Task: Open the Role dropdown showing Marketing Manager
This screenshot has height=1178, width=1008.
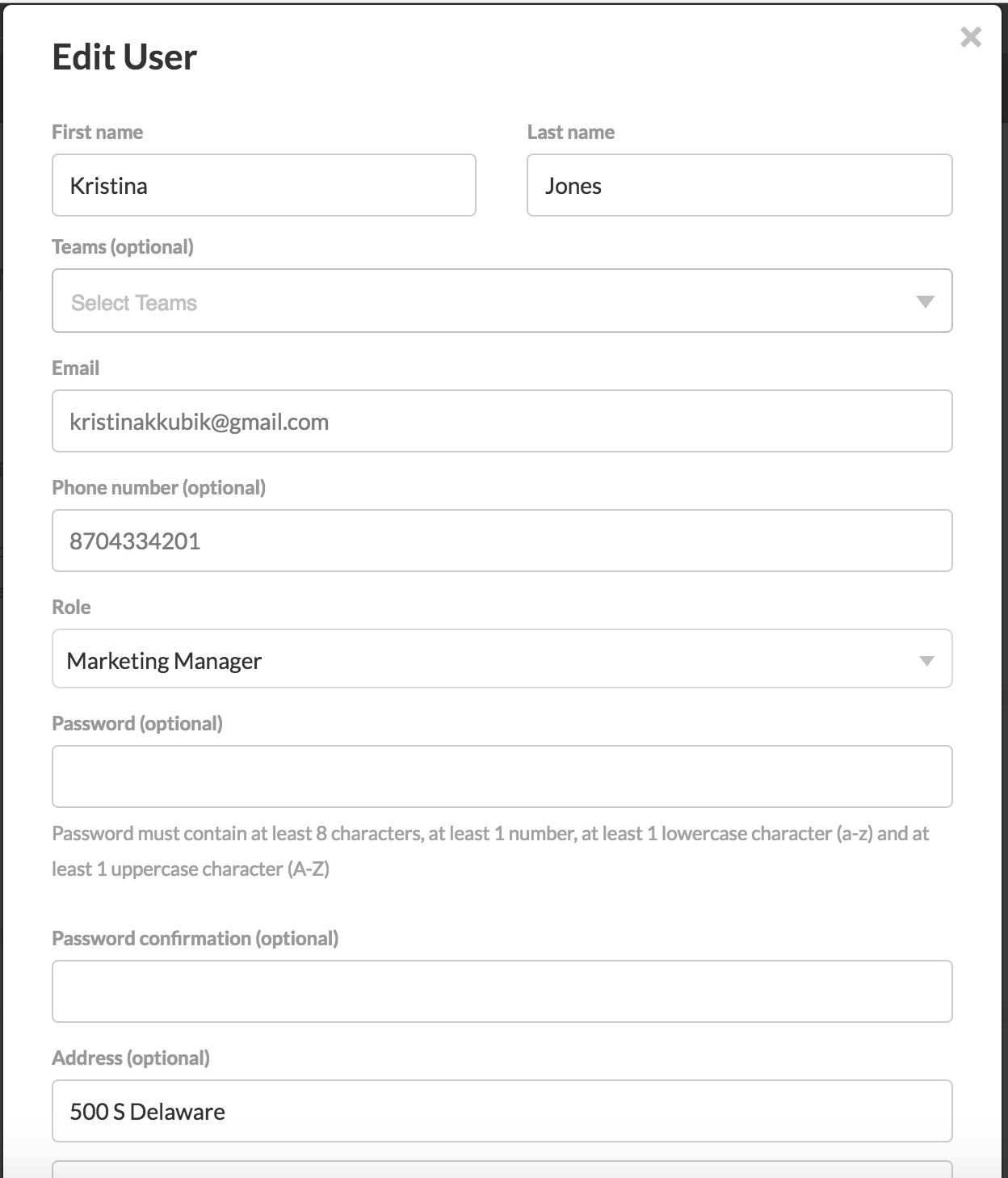Action: click(502, 659)
